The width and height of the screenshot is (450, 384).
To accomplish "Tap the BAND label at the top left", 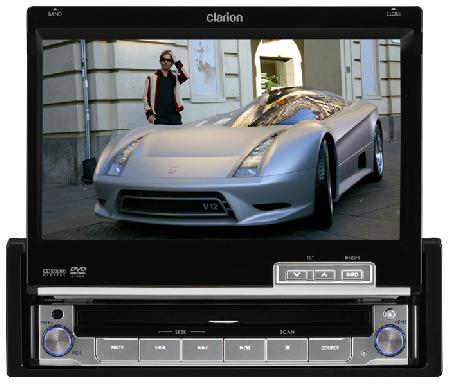I will (x=55, y=14).
